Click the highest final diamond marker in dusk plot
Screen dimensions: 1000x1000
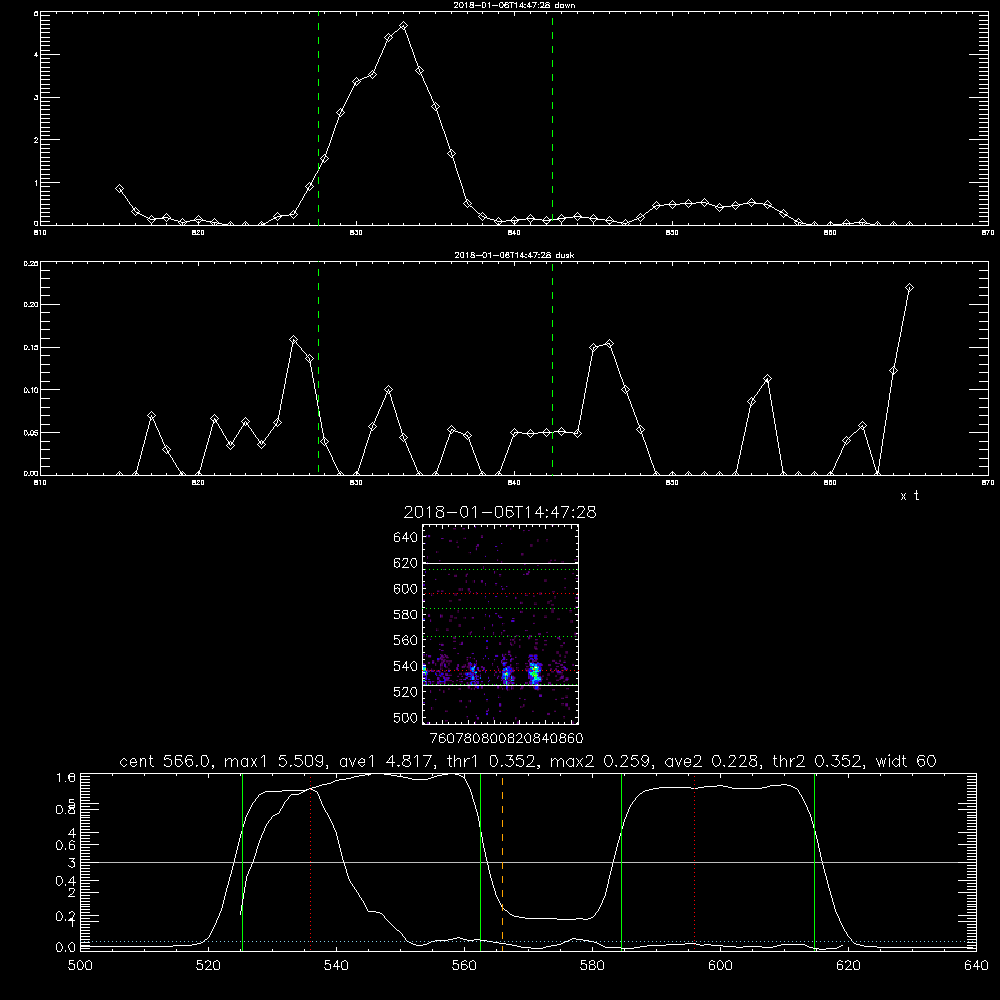[909, 288]
